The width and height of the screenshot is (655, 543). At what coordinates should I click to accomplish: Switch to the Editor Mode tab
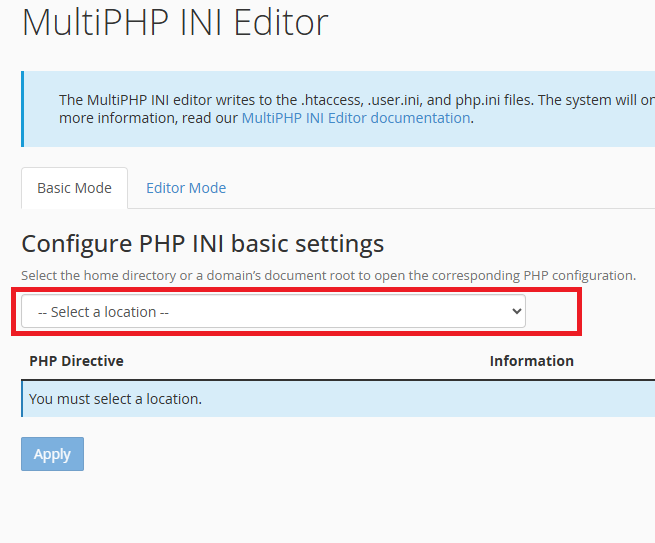[186, 188]
